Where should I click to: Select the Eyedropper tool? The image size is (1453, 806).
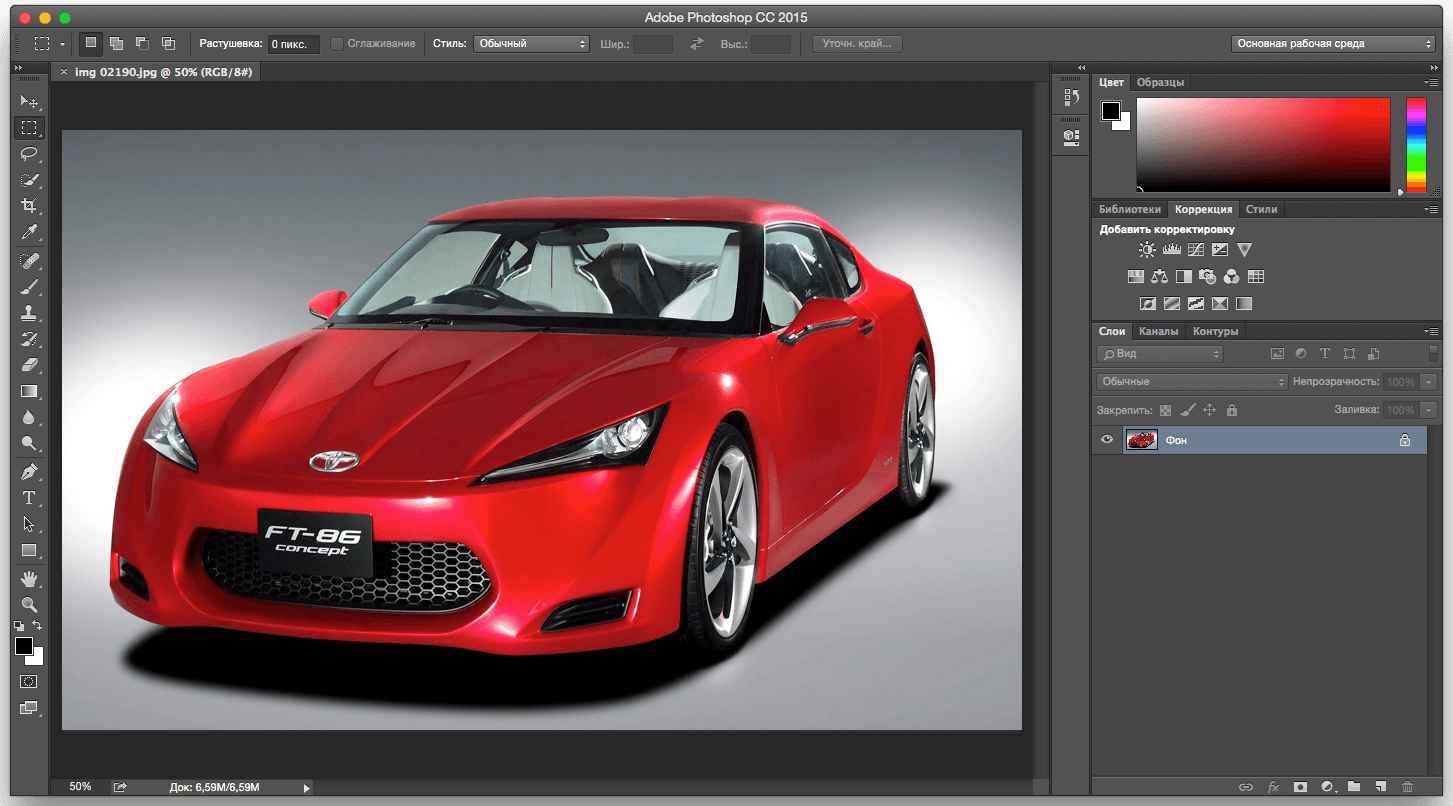coord(29,232)
